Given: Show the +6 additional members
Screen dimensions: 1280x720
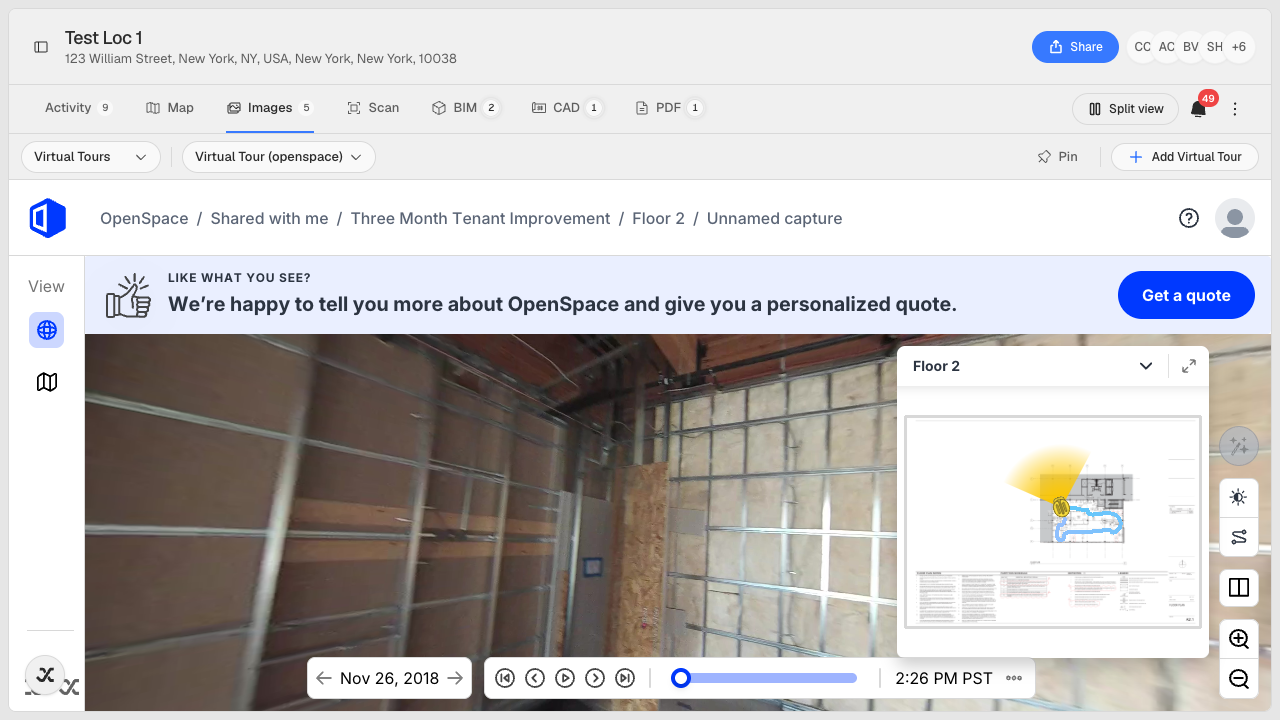Looking at the screenshot, I should [x=1239, y=47].
